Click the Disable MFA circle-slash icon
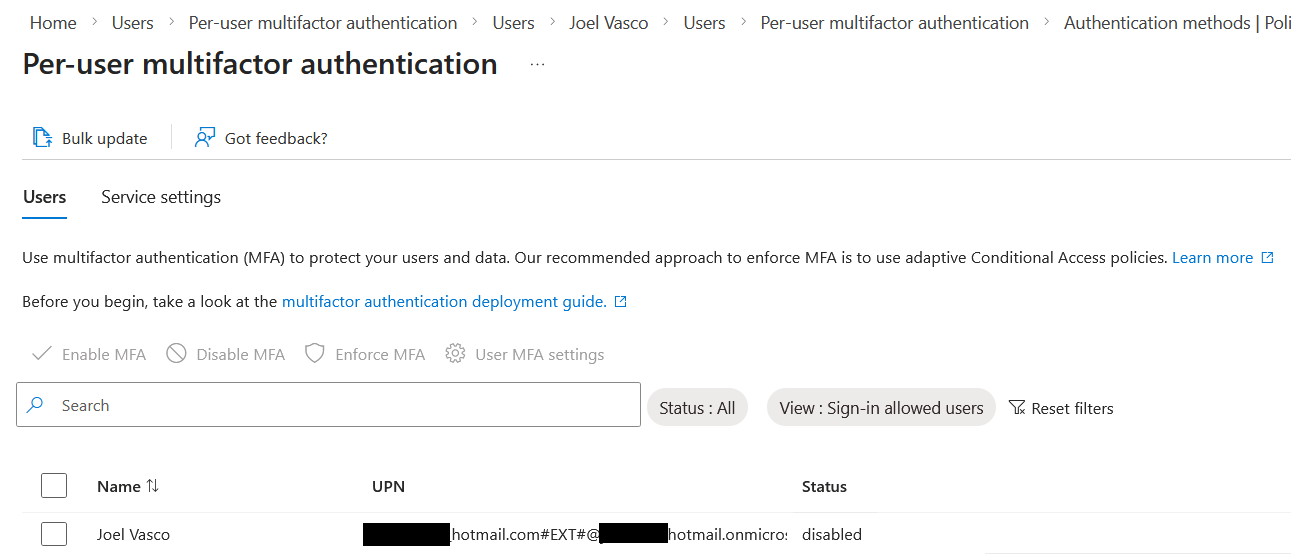The image size is (1291, 556). click(177, 354)
